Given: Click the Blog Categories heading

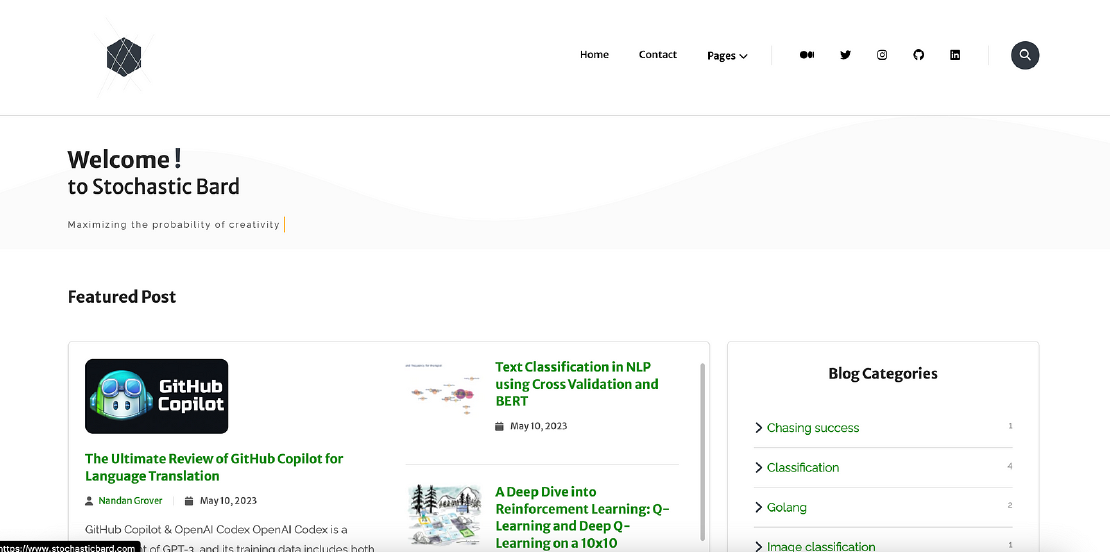Looking at the screenshot, I should click(883, 374).
